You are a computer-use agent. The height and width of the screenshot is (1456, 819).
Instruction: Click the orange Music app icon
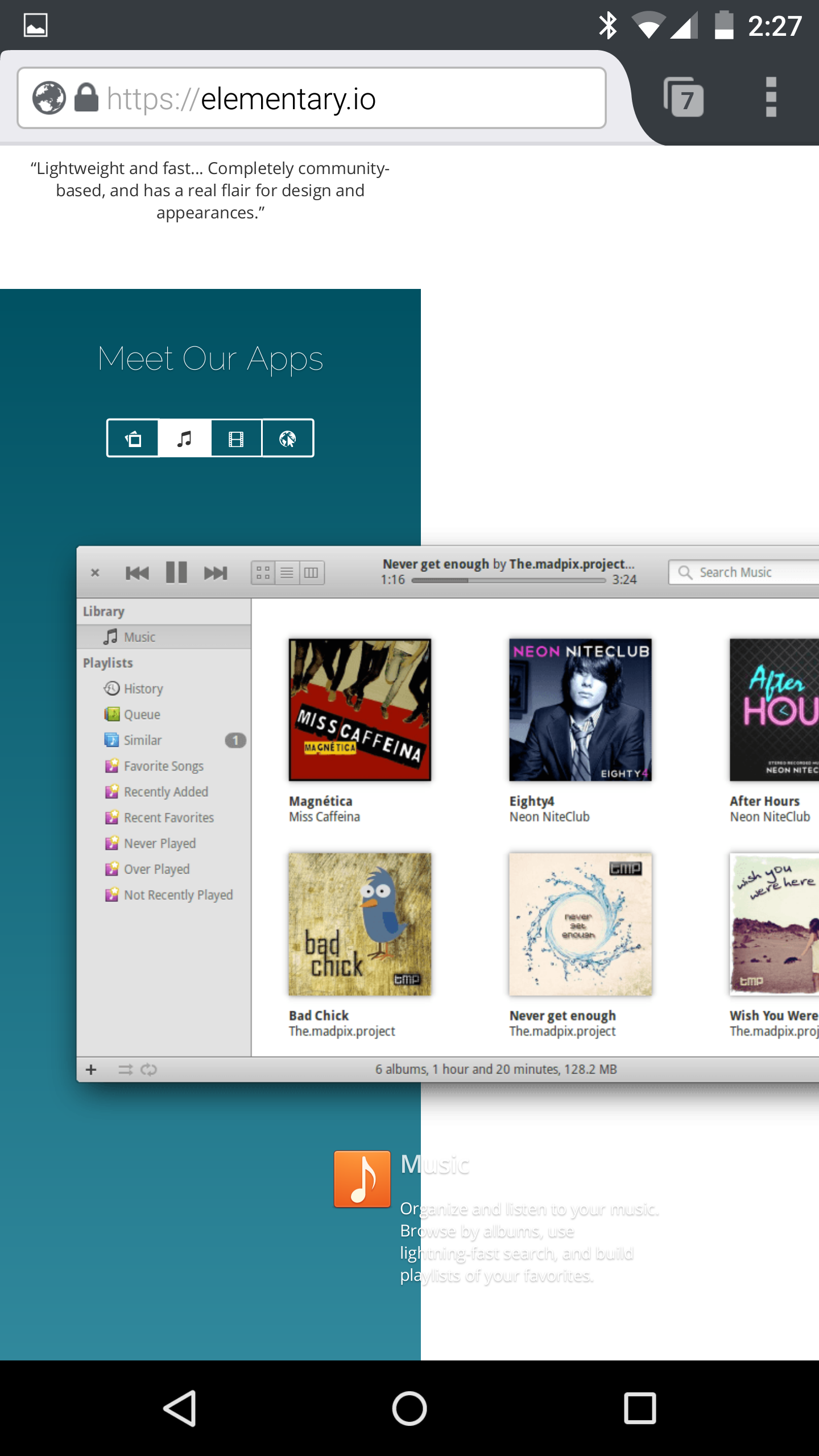point(362,1179)
